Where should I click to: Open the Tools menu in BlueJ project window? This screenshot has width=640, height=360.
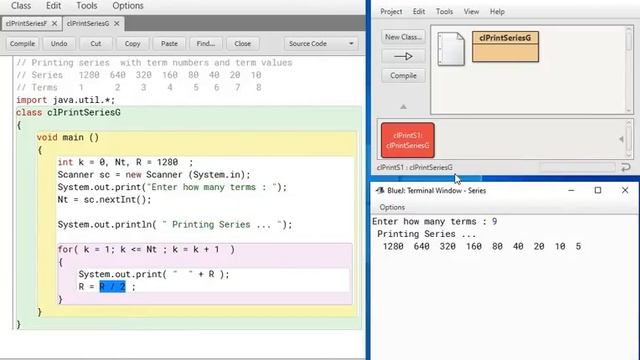[x=444, y=12]
